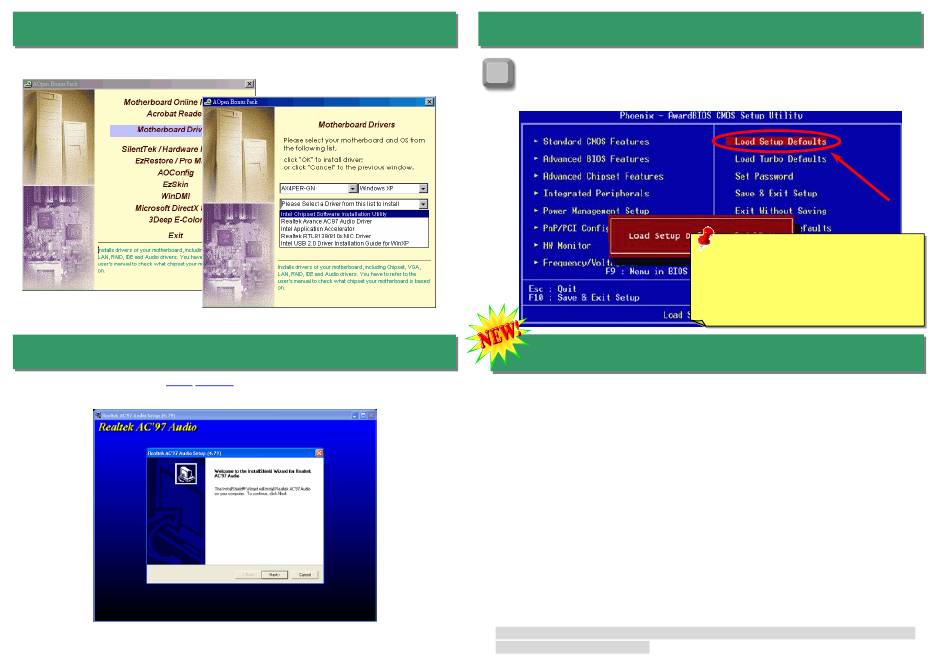Image resolution: width=950 pixels, height=659 pixels.
Task: Open Advanced Chipset Features in BIOS menu
Action: pyautogui.click(x=603, y=176)
